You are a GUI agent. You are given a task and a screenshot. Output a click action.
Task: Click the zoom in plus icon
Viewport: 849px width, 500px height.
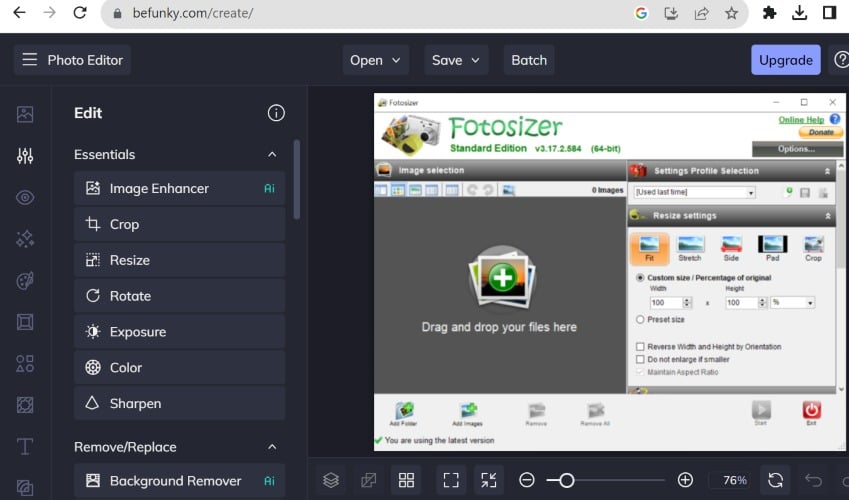point(685,480)
